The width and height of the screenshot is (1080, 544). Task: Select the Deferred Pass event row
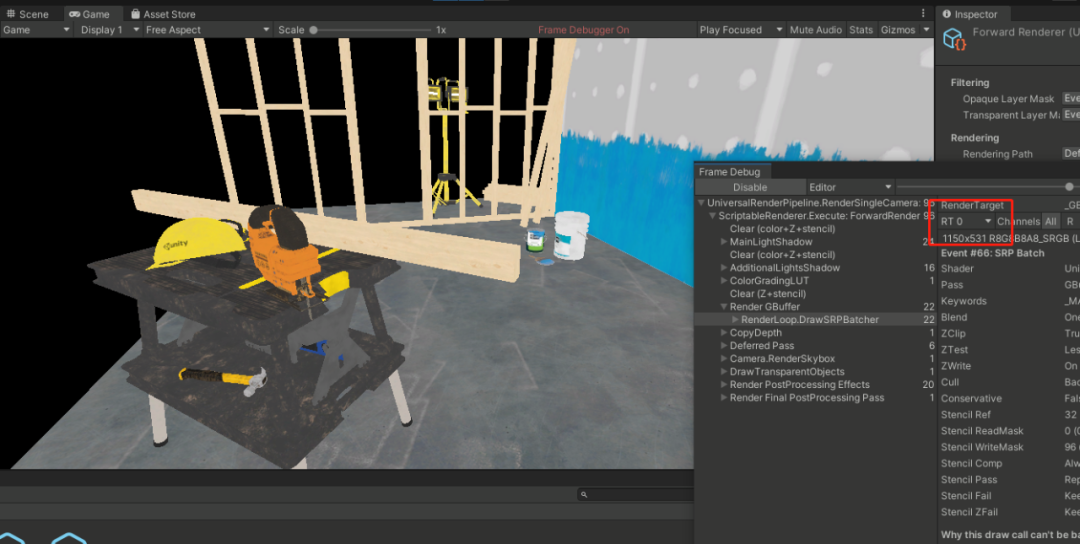(761, 346)
